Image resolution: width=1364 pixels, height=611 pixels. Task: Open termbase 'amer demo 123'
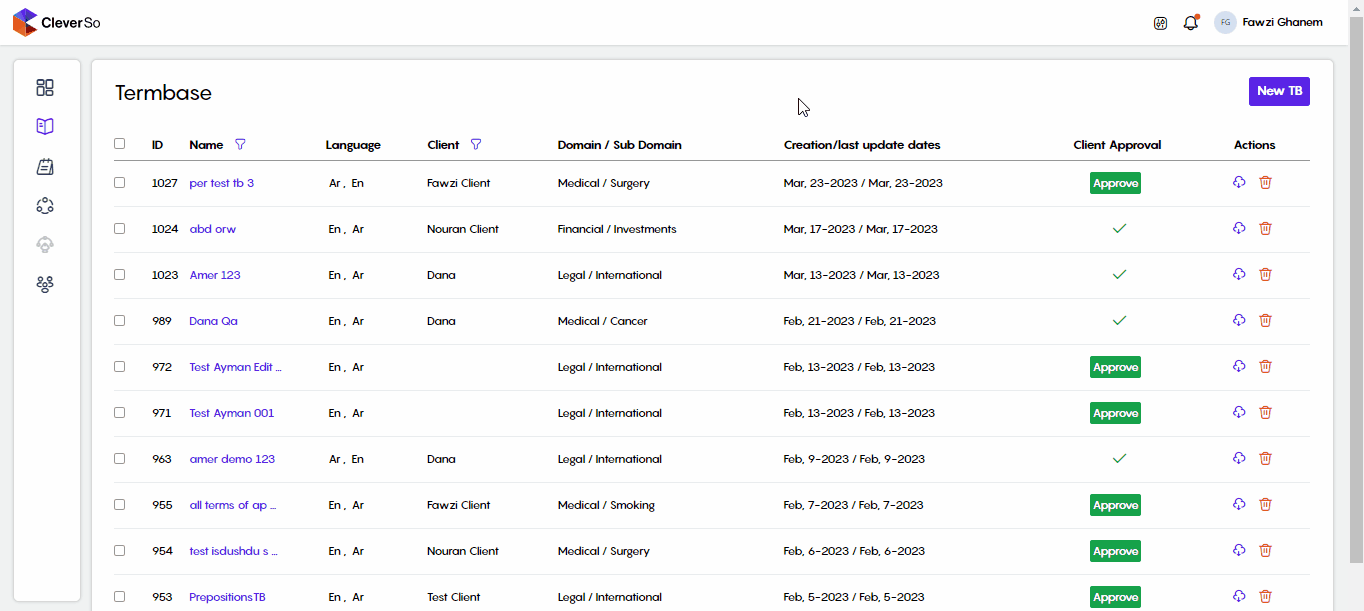tap(232, 459)
